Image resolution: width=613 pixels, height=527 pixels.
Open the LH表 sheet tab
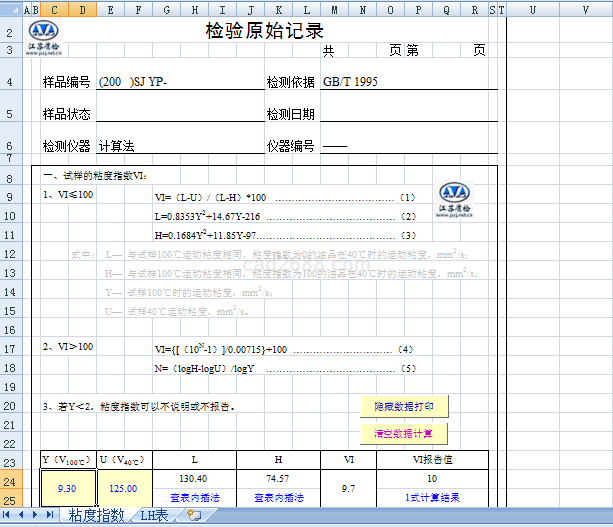coord(153,515)
